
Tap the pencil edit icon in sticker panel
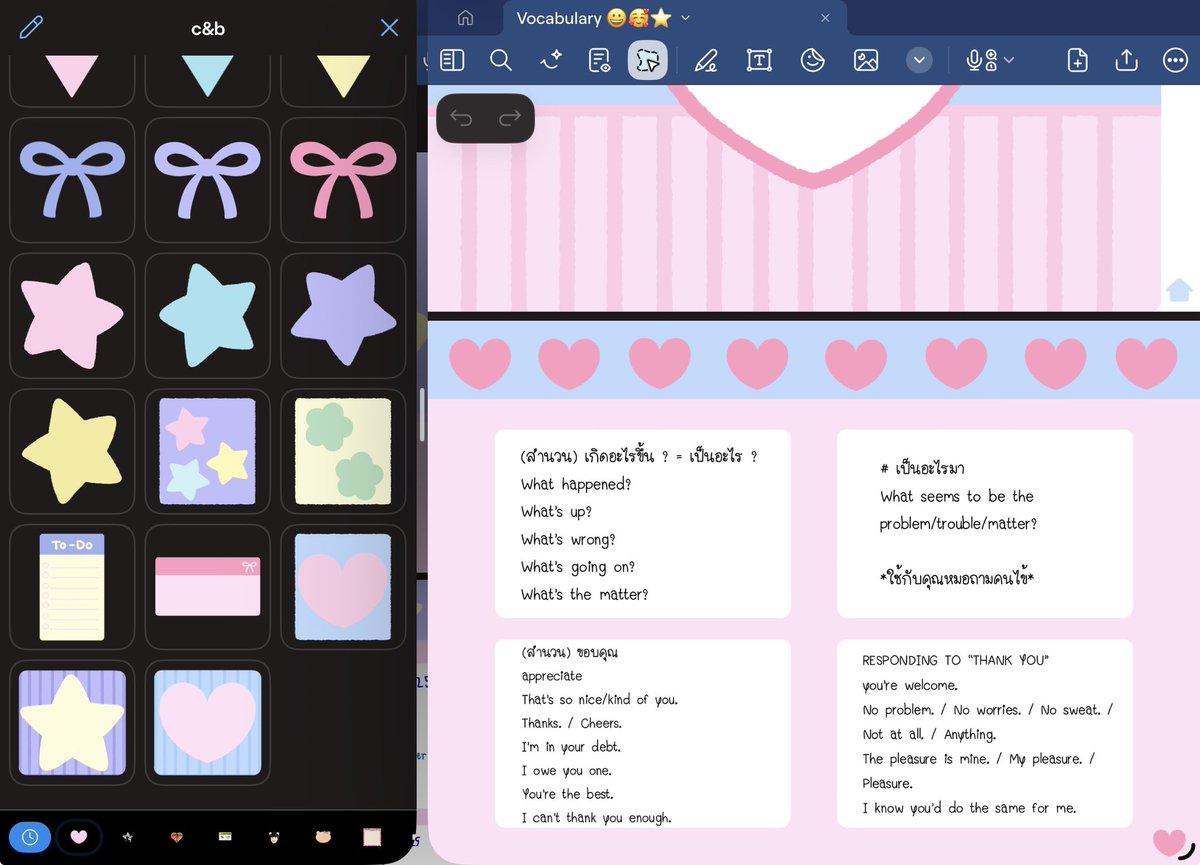tap(31, 27)
